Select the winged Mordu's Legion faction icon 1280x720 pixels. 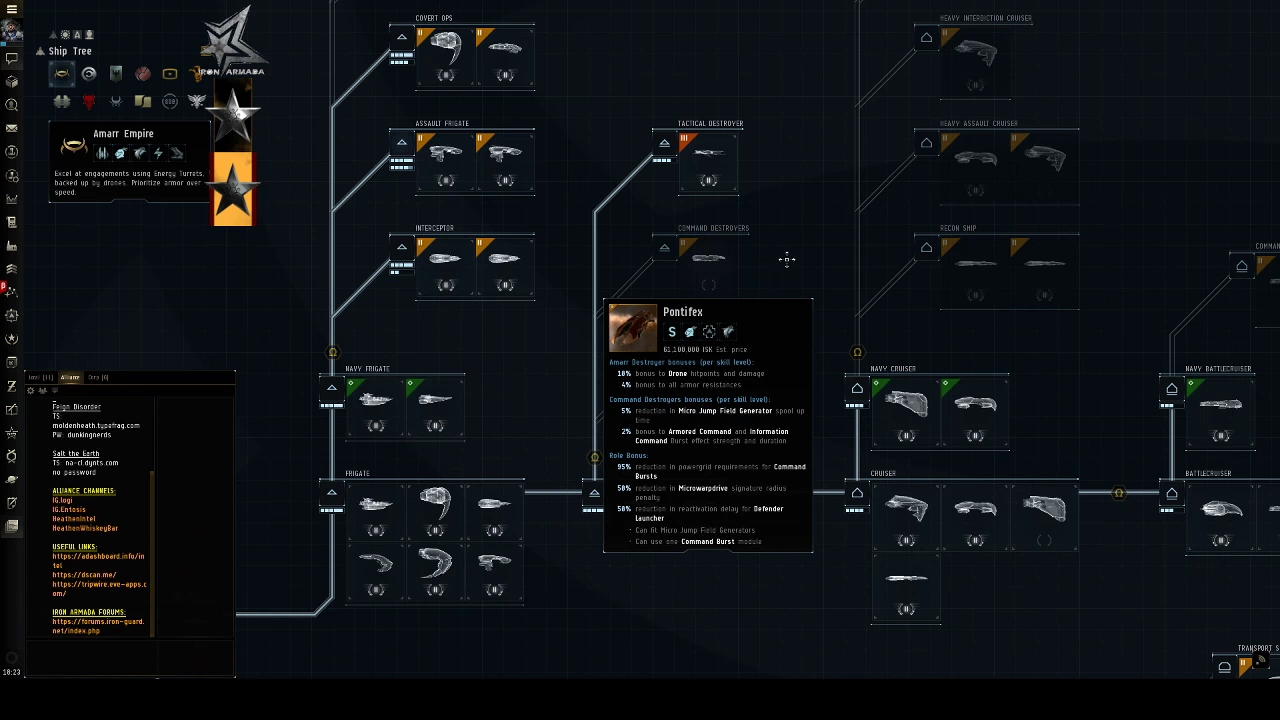[197, 101]
